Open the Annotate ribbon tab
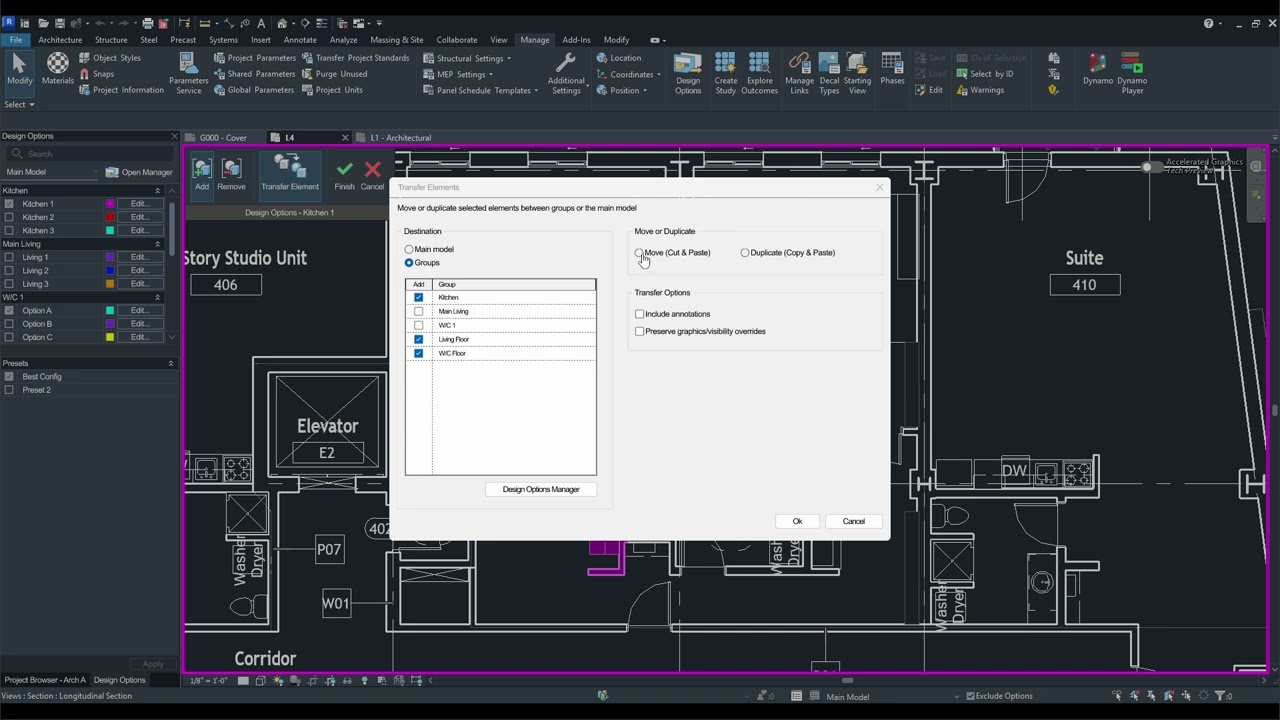 tap(300, 40)
